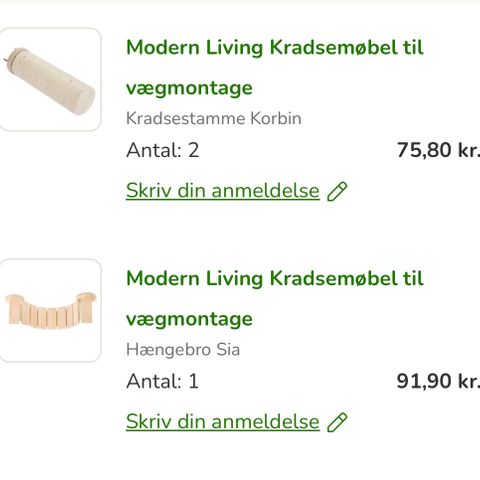Viewport: 480px width, 480px height.
Task: Click the word anmeldelse in the second review link
Action: [265, 422]
